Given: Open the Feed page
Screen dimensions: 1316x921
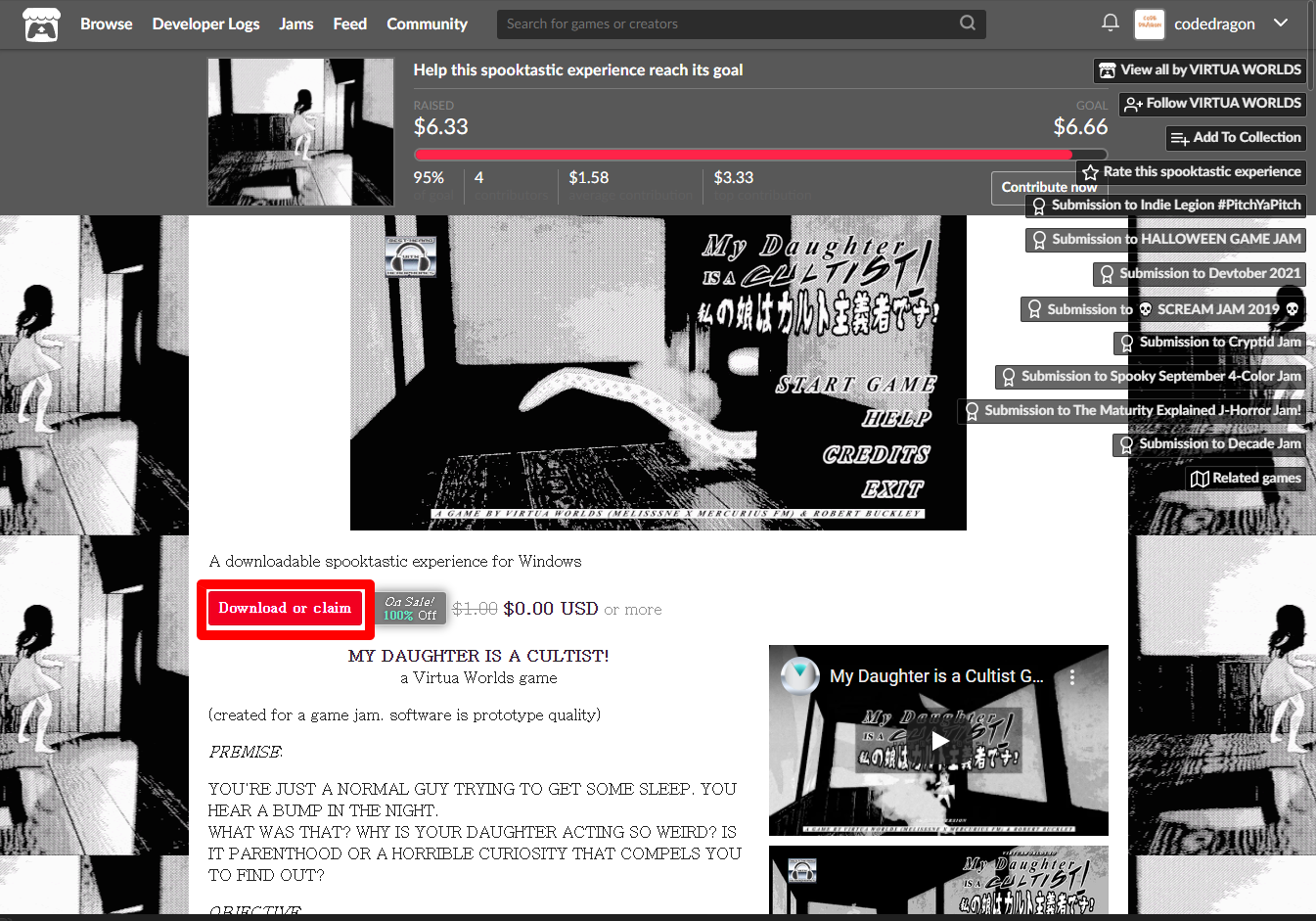Looking at the screenshot, I should 350,23.
